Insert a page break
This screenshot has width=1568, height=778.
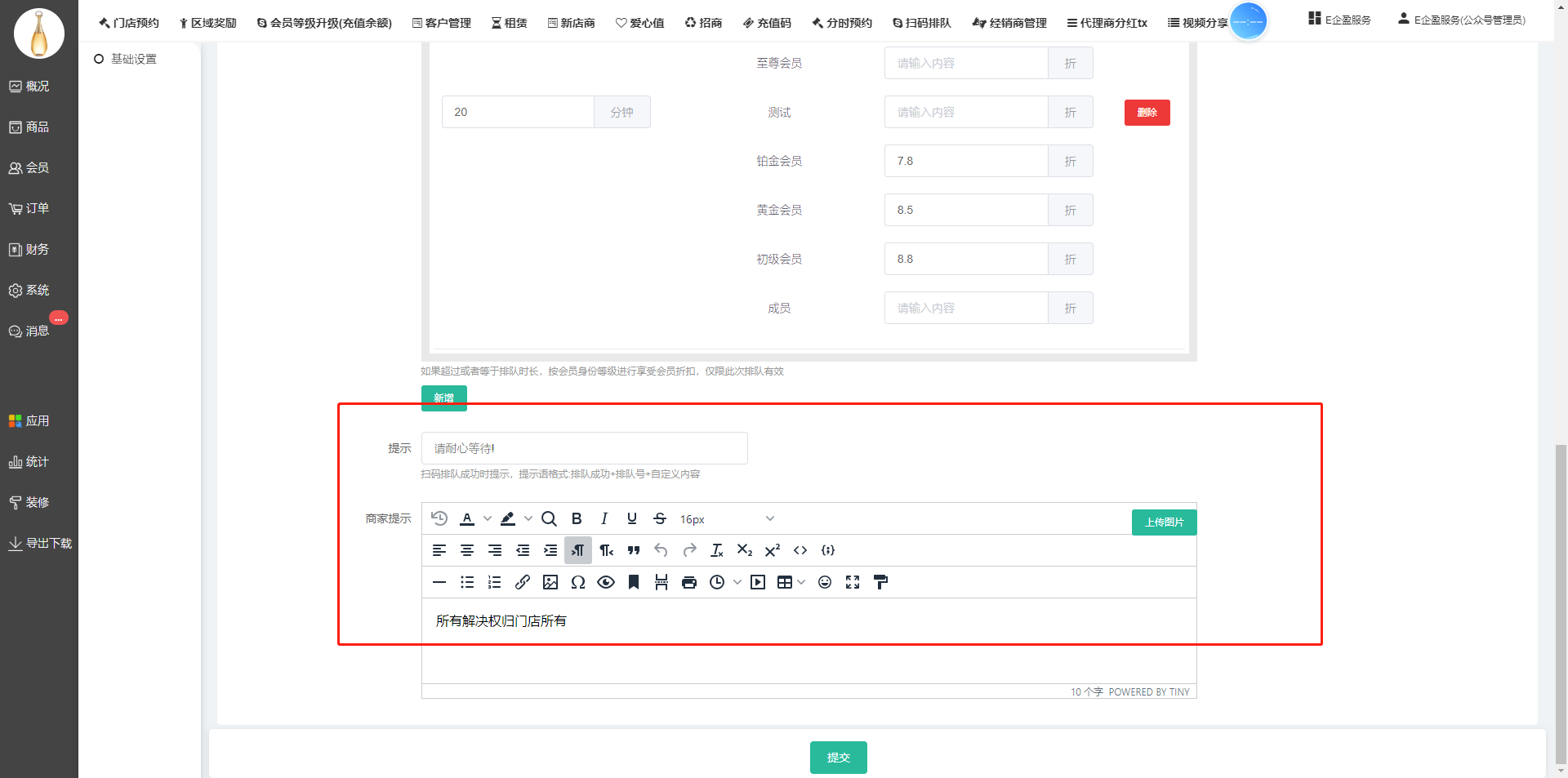tap(661, 582)
